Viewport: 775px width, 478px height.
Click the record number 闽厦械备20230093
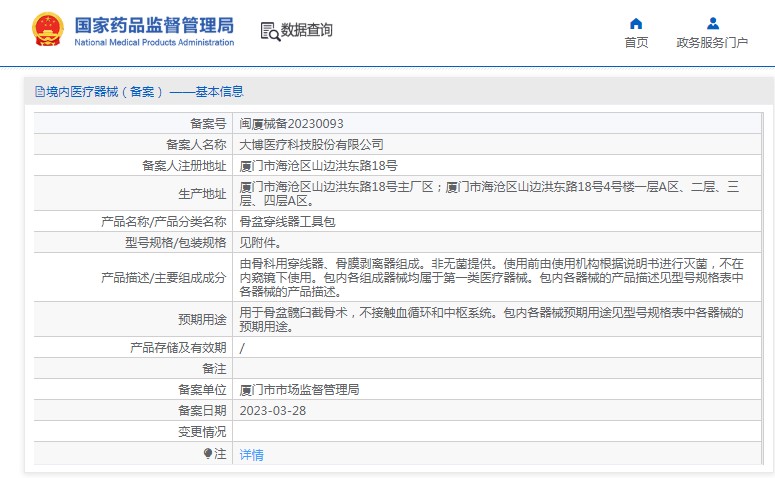291,124
